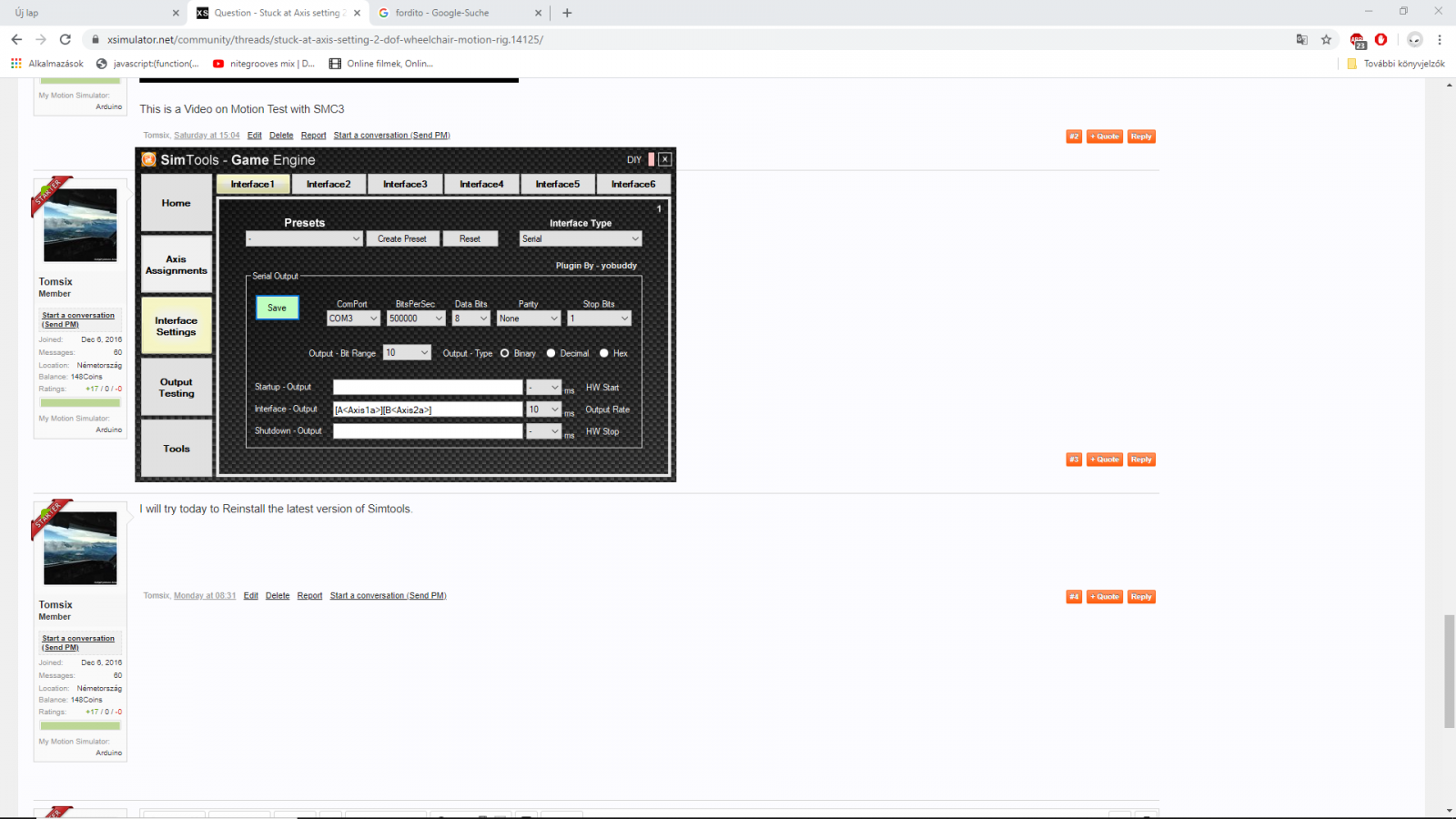
Task: Click +Quote on post #3
Action: (x=1105, y=460)
